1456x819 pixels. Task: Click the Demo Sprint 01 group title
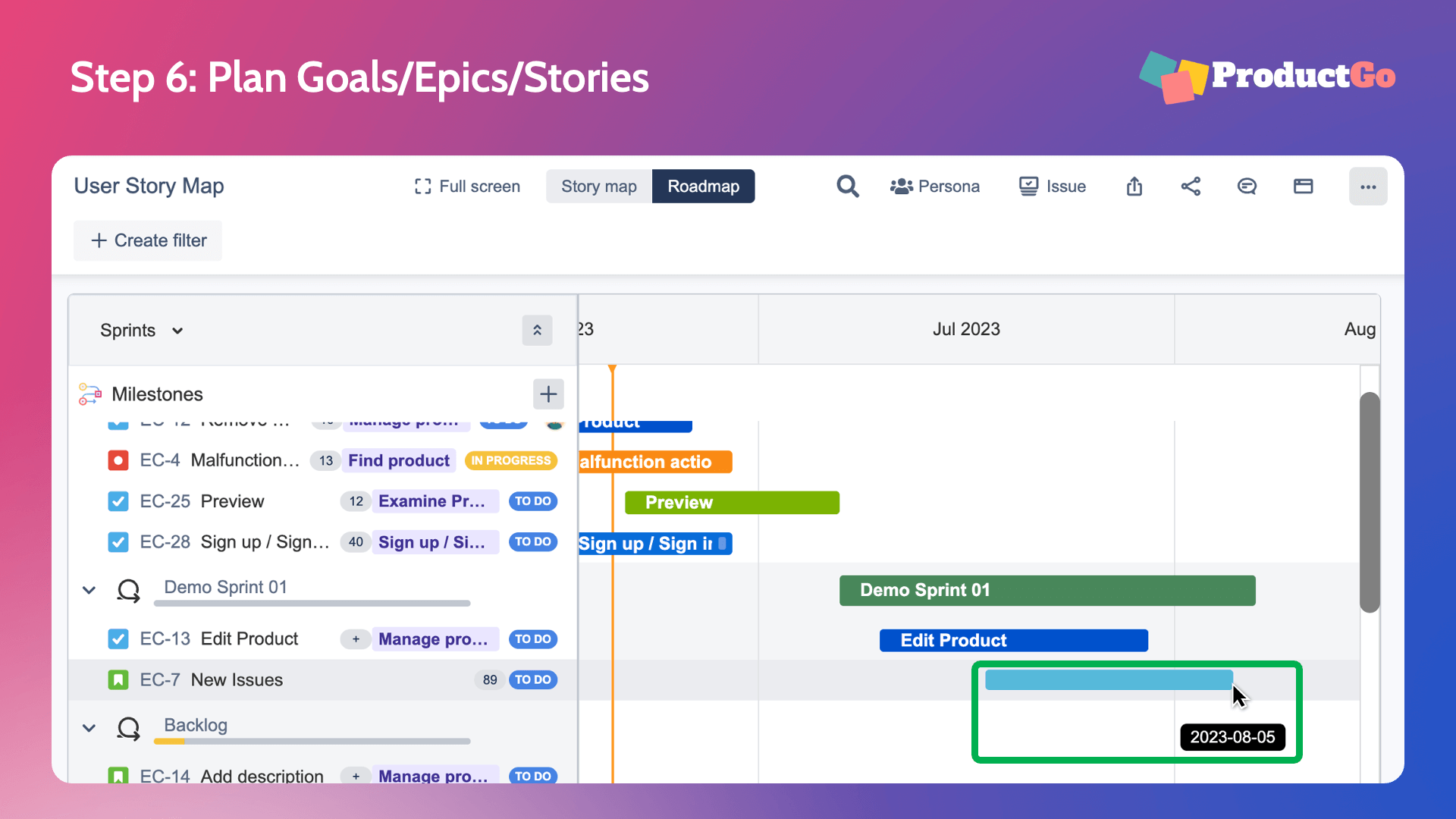coord(225,587)
